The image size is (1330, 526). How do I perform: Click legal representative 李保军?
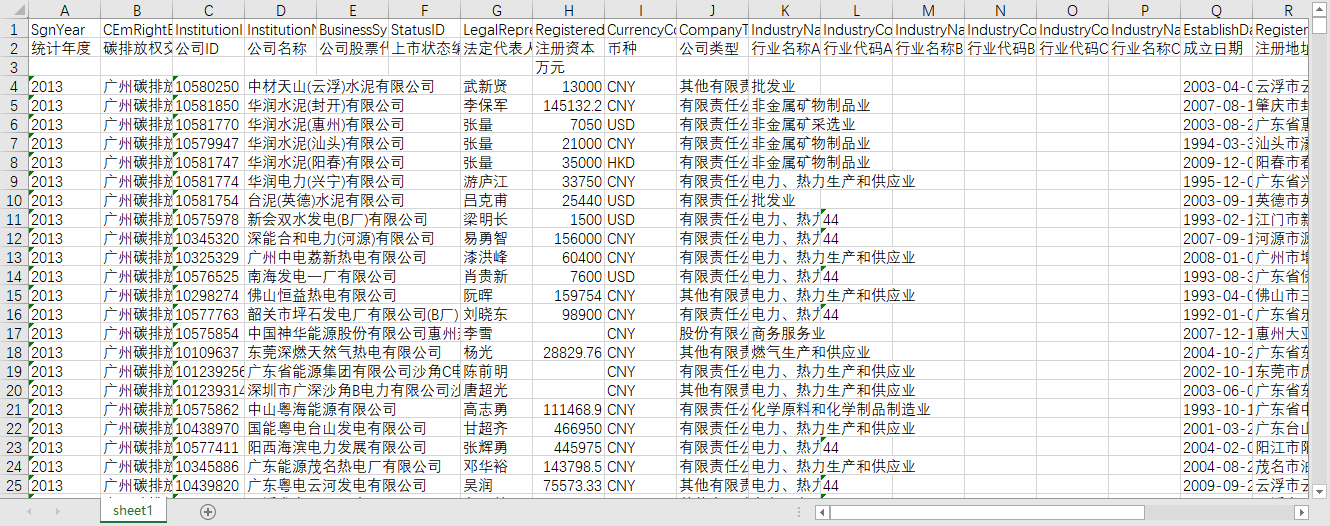497,105
